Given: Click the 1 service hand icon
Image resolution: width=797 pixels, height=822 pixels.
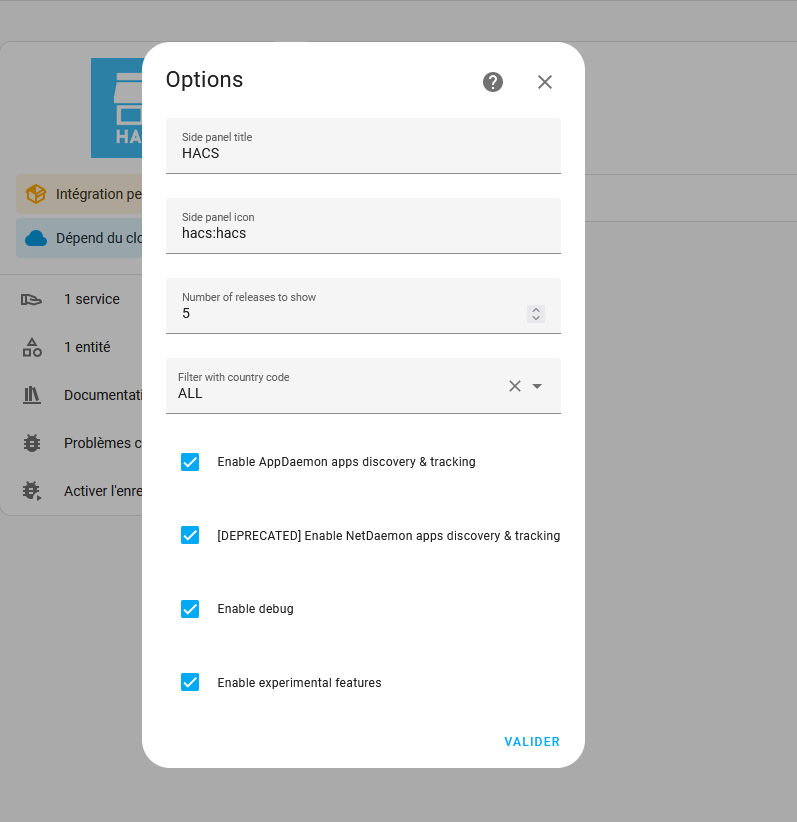Looking at the screenshot, I should pyautogui.click(x=32, y=299).
